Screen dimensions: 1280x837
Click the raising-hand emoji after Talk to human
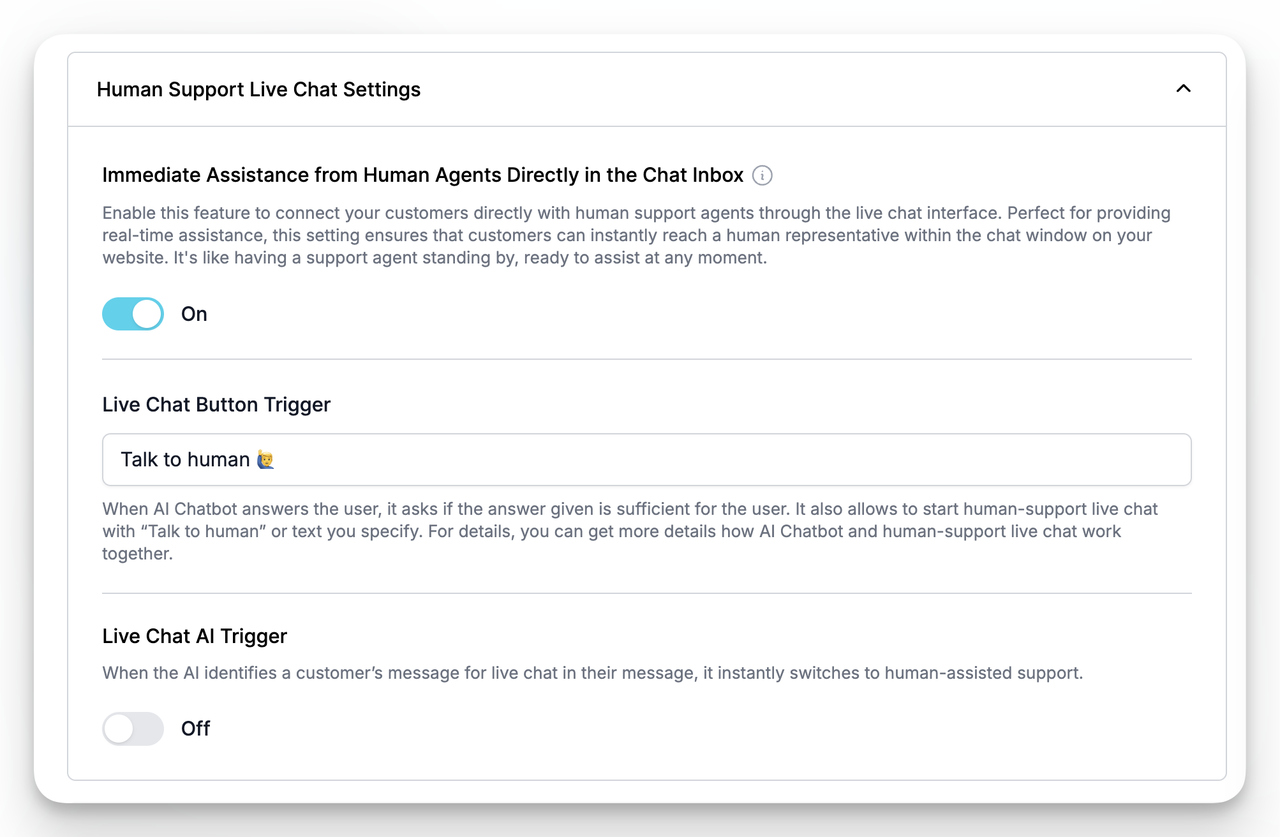pyautogui.click(x=263, y=459)
